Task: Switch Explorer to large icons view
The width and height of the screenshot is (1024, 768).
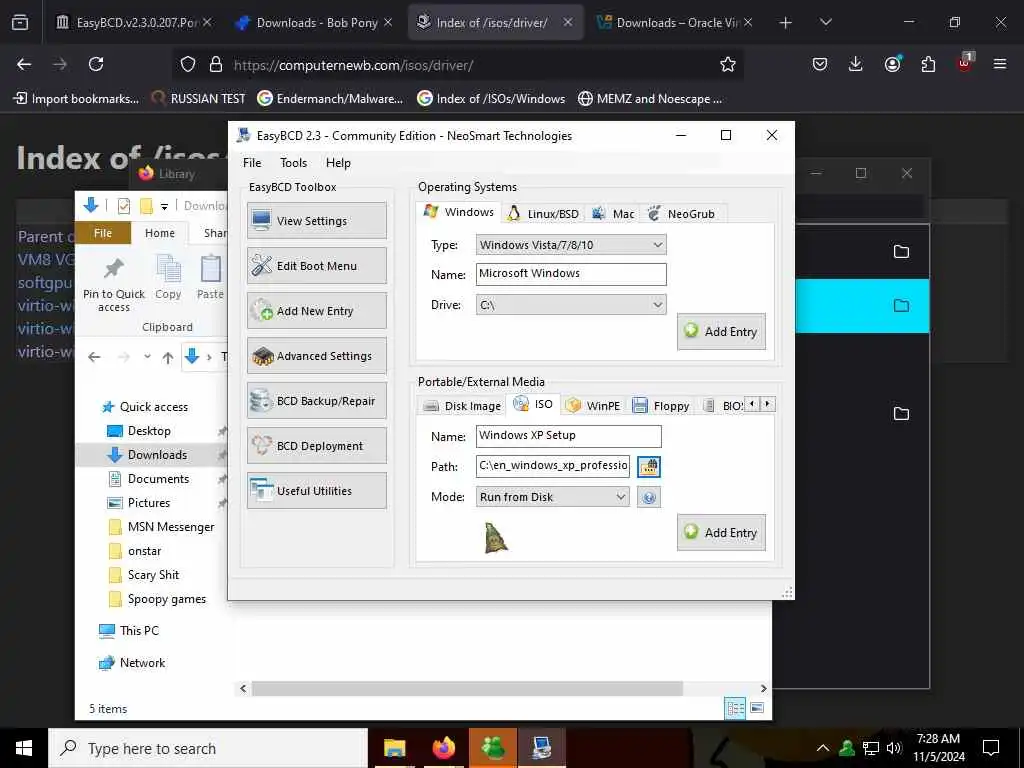Action: pyautogui.click(x=757, y=709)
